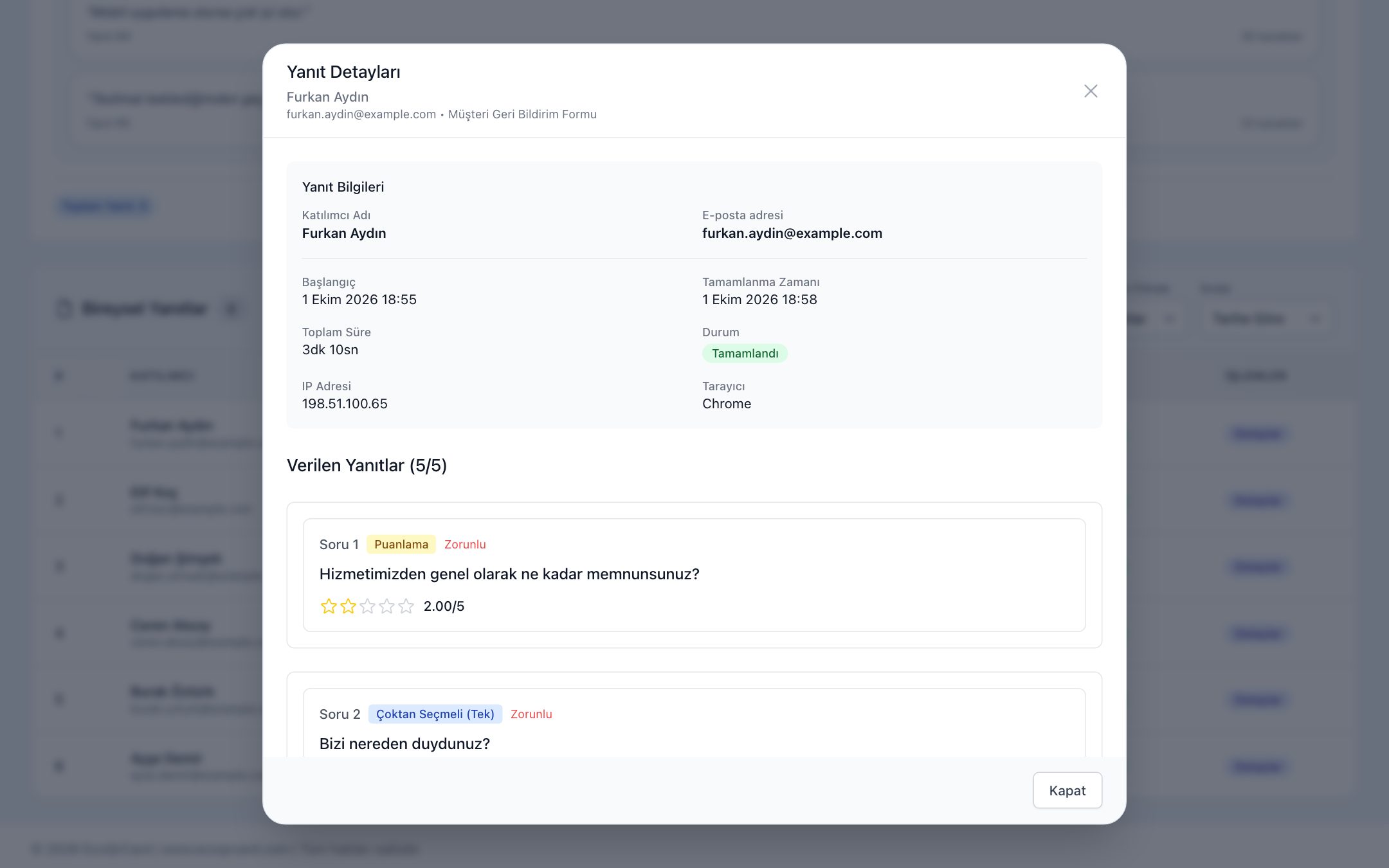
Task: Click the Çoktan Seçmeli (Tek) badge
Action: pos(435,714)
